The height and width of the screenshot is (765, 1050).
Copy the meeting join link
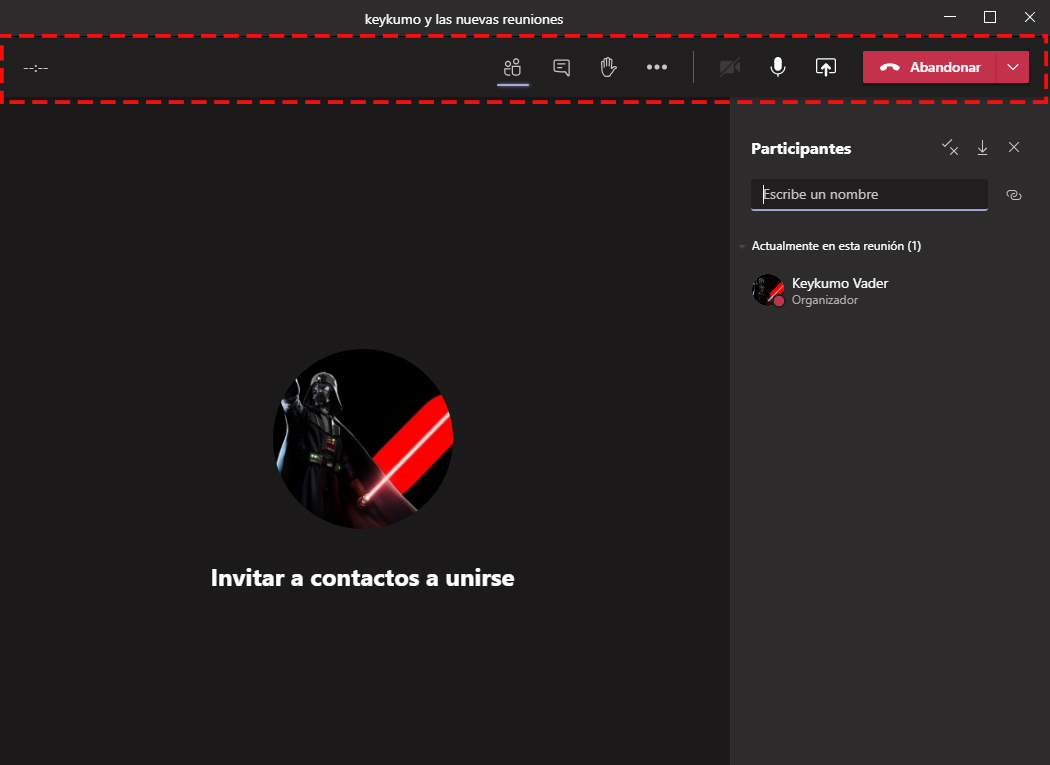click(x=1014, y=195)
